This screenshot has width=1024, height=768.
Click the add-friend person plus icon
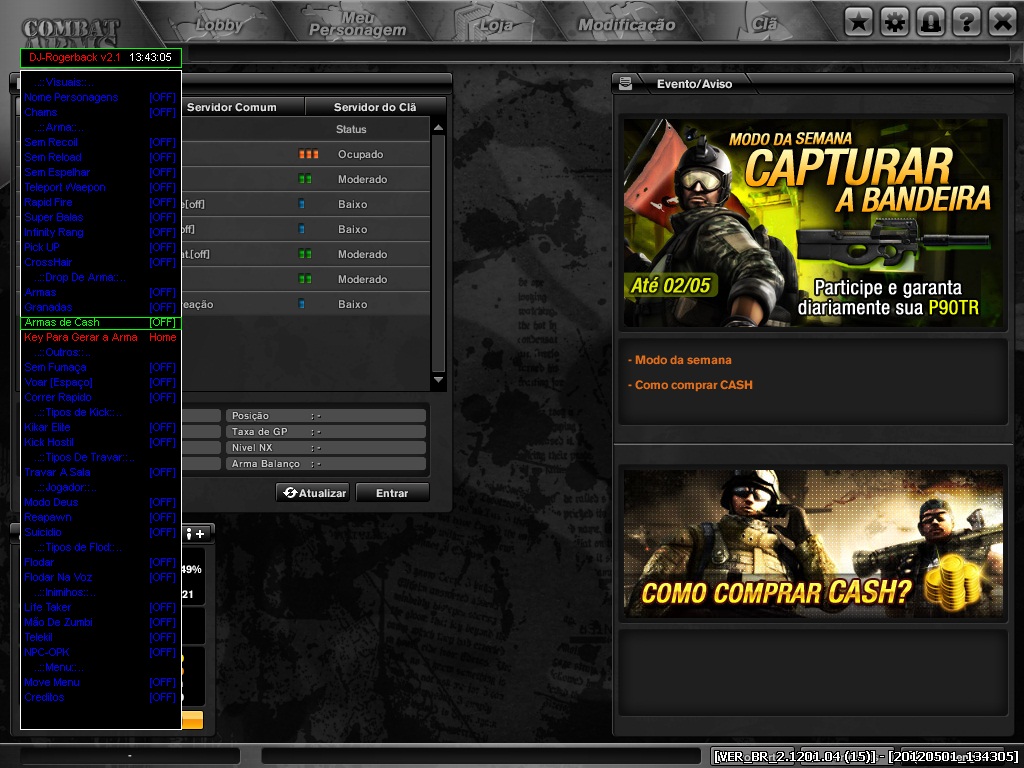[195, 534]
